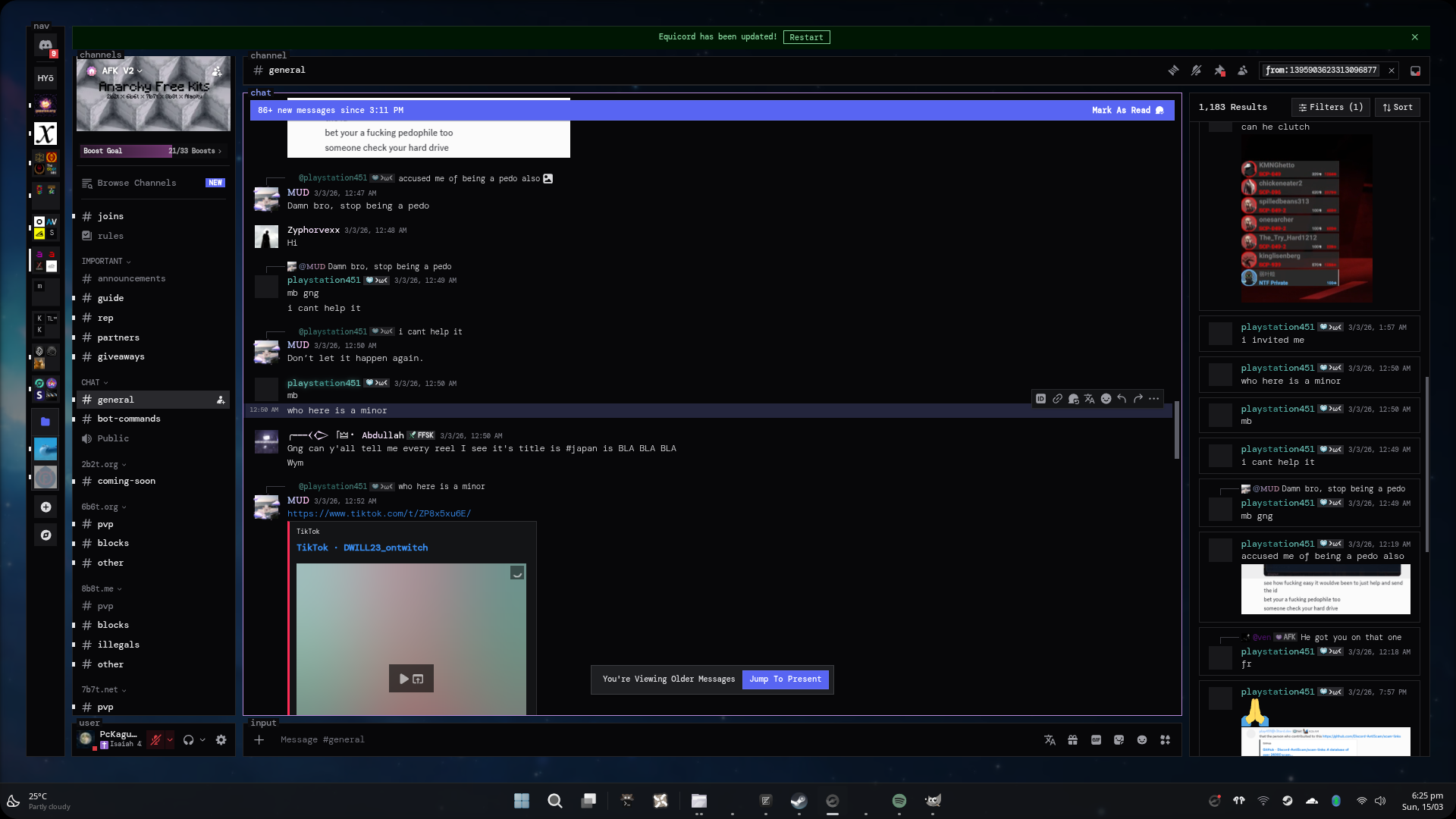Toggle headphones deafen button
Screen dimensions: 1456x819
188,740
